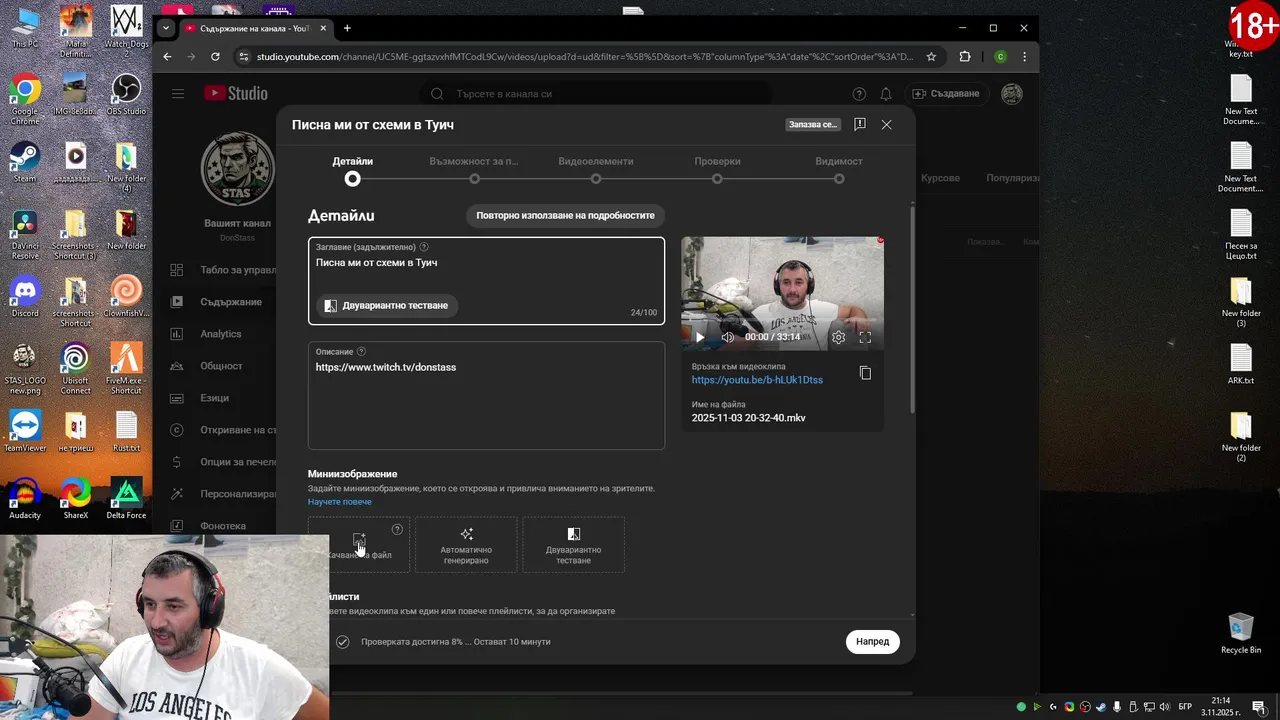Click Двувариантно тестване button under the title
Image resolution: width=1280 pixels, height=720 pixels.
(x=386, y=305)
